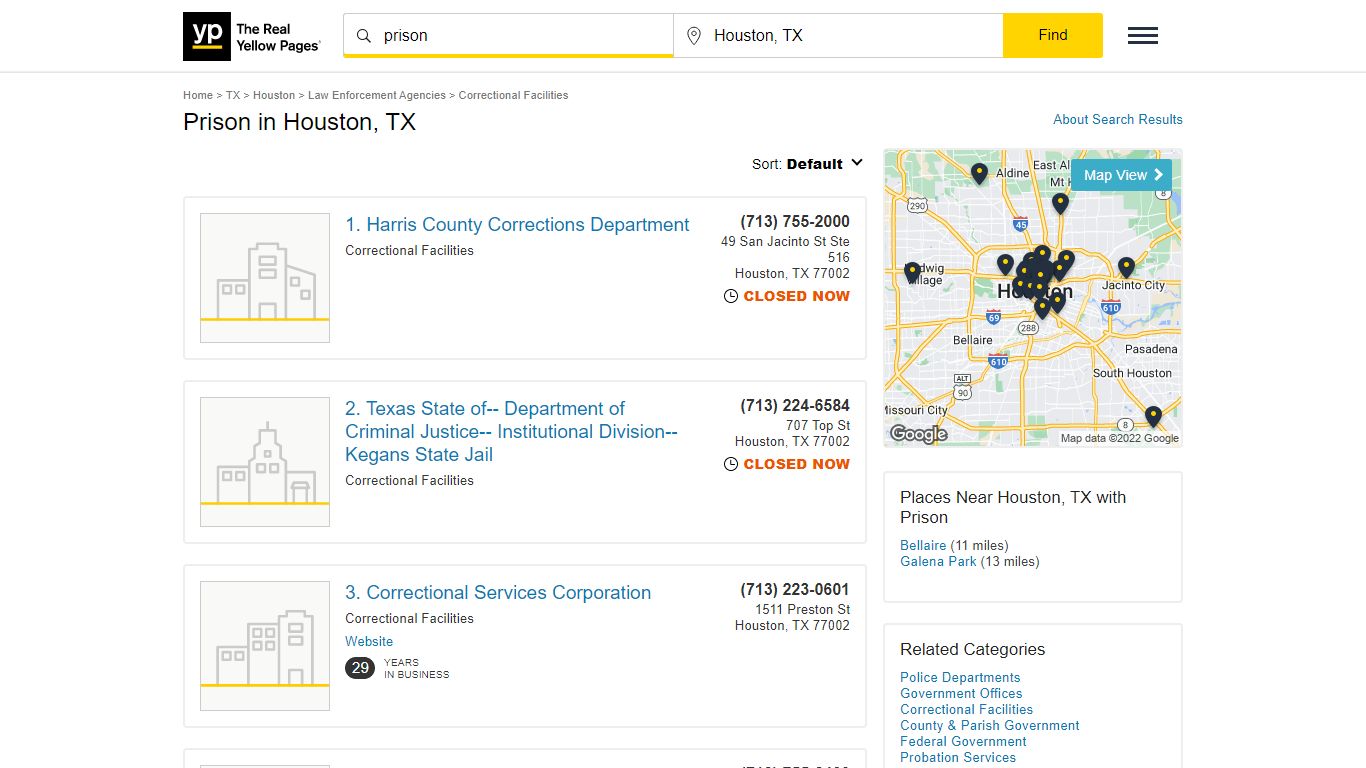Screen dimensions: 1366x768
Task: Click the location pin icon in the search bar
Action: 694,36
